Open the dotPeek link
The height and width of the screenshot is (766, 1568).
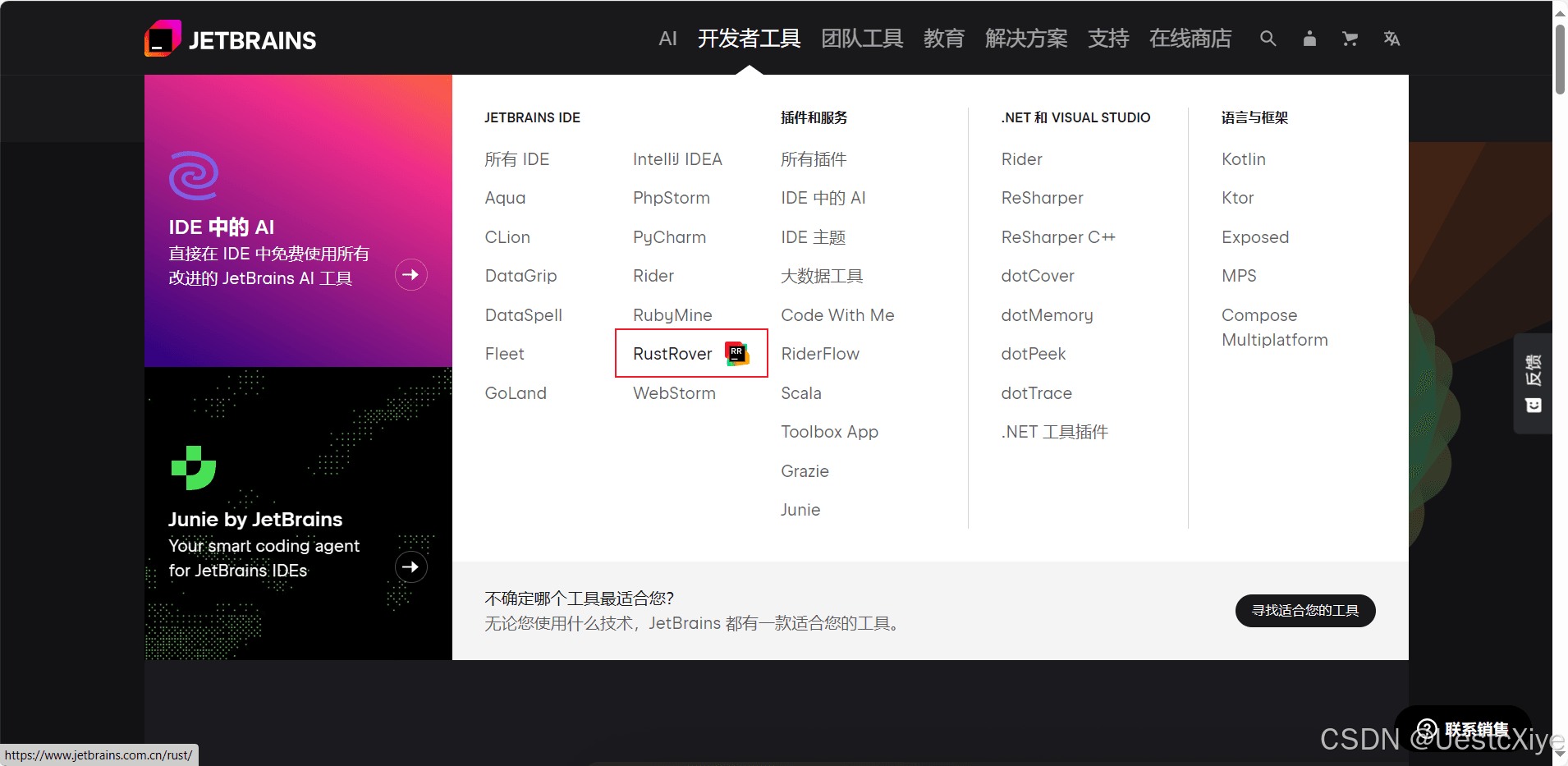tap(1034, 354)
